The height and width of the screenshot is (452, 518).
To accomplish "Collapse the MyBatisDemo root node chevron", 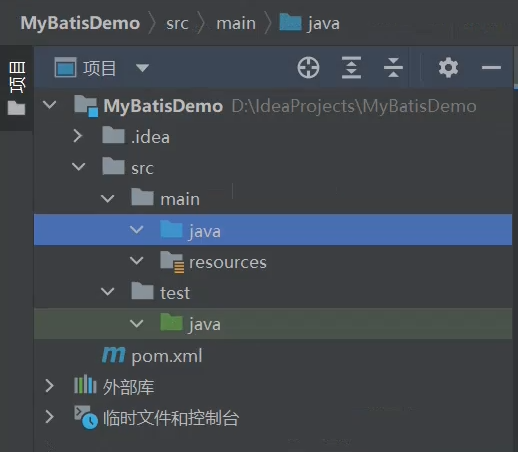I will point(50,105).
